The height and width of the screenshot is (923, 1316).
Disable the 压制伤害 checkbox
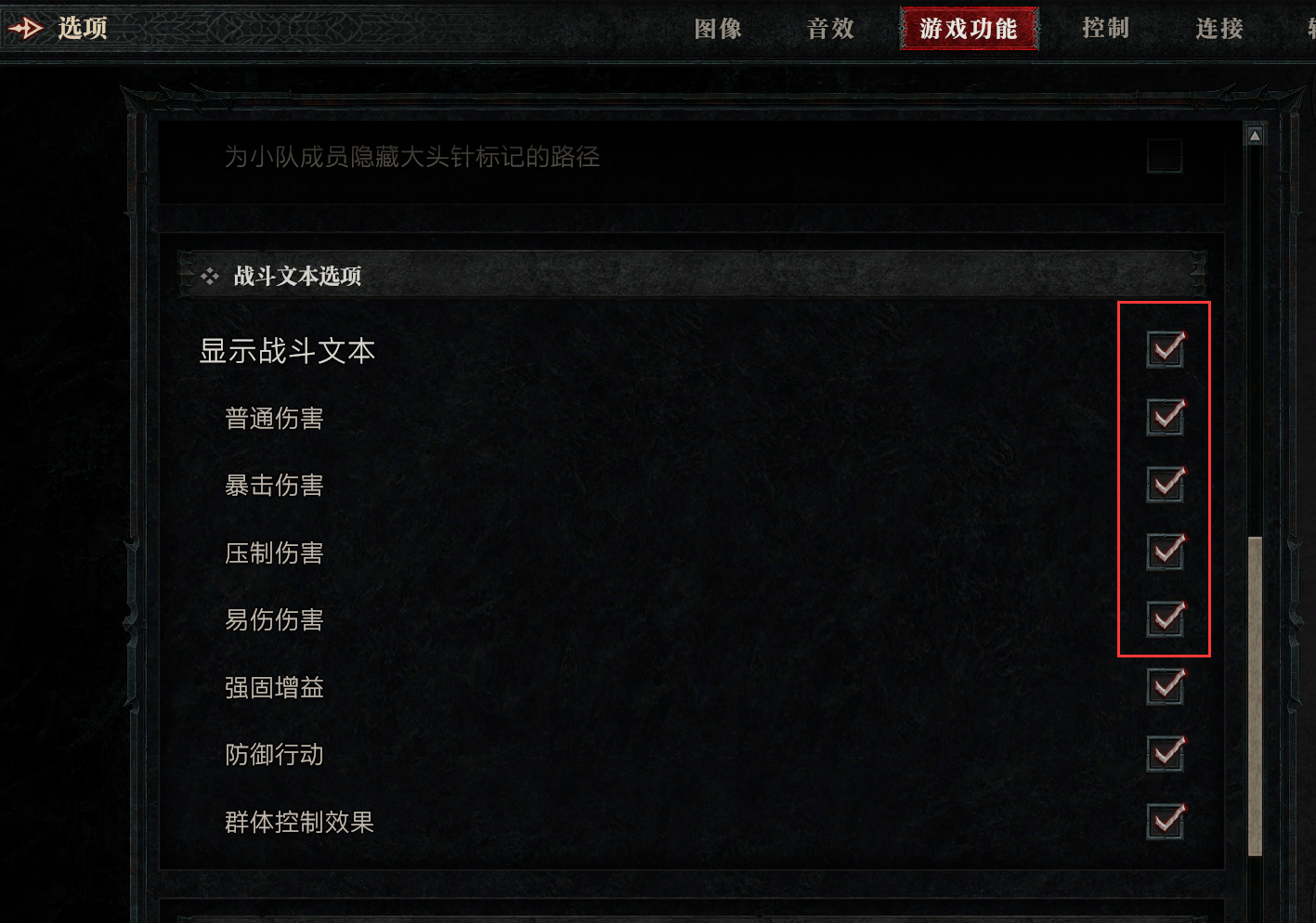pyautogui.click(x=1165, y=552)
